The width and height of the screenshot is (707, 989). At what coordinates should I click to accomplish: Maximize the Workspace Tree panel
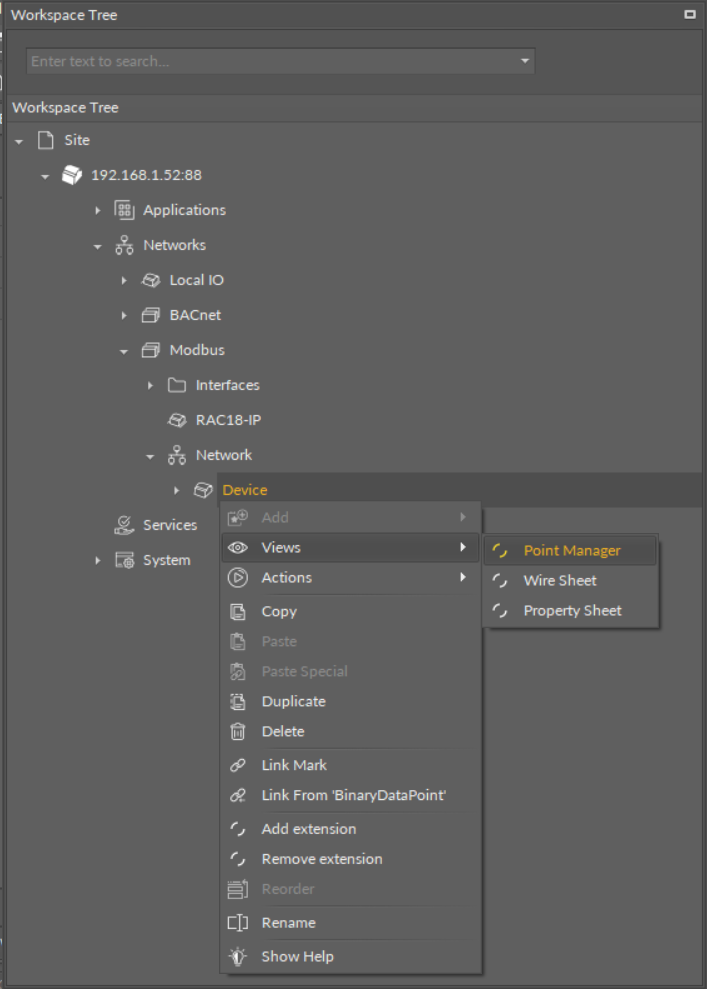pyautogui.click(x=689, y=15)
